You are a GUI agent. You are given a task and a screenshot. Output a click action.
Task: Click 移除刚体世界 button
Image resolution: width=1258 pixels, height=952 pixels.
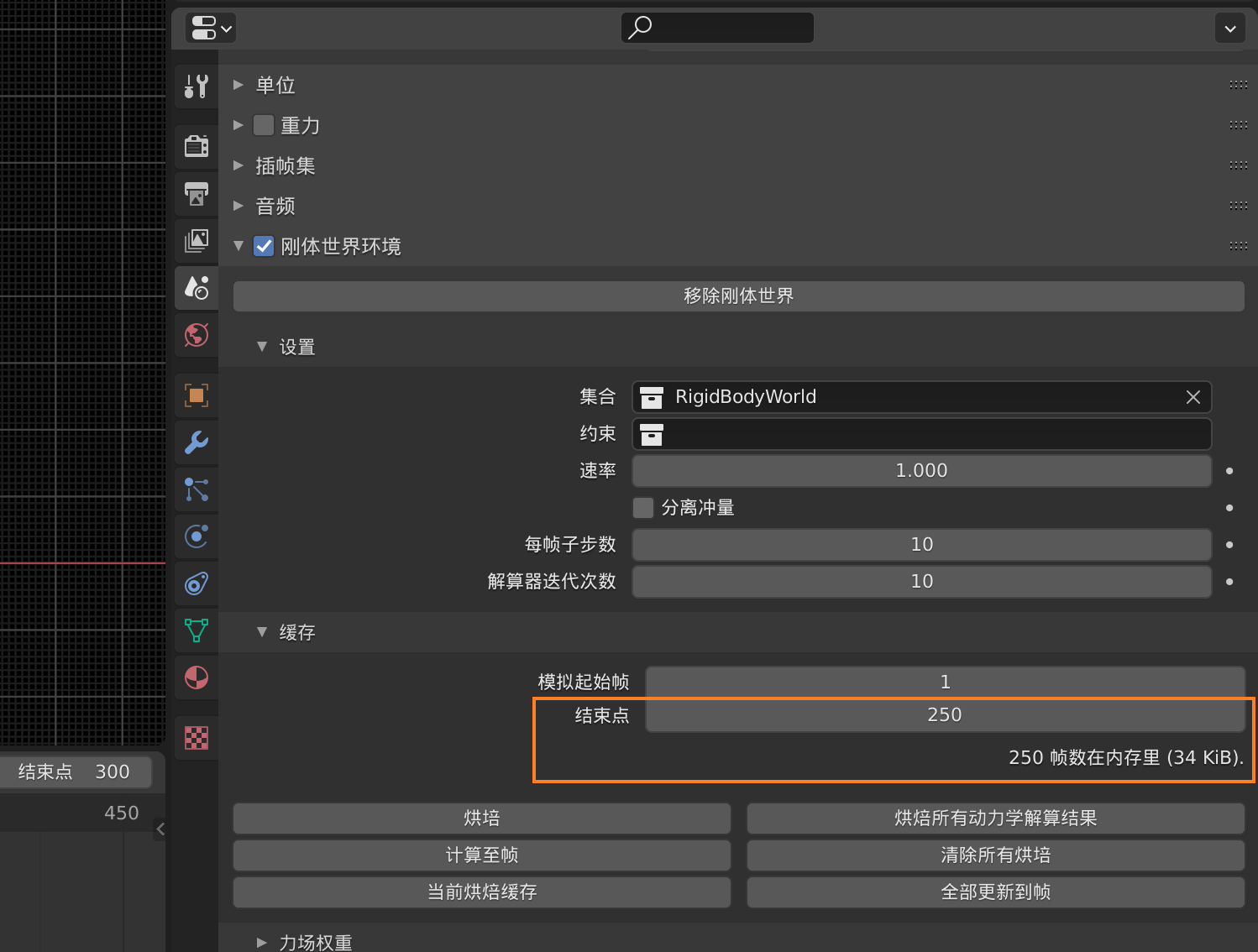click(738, 296)
